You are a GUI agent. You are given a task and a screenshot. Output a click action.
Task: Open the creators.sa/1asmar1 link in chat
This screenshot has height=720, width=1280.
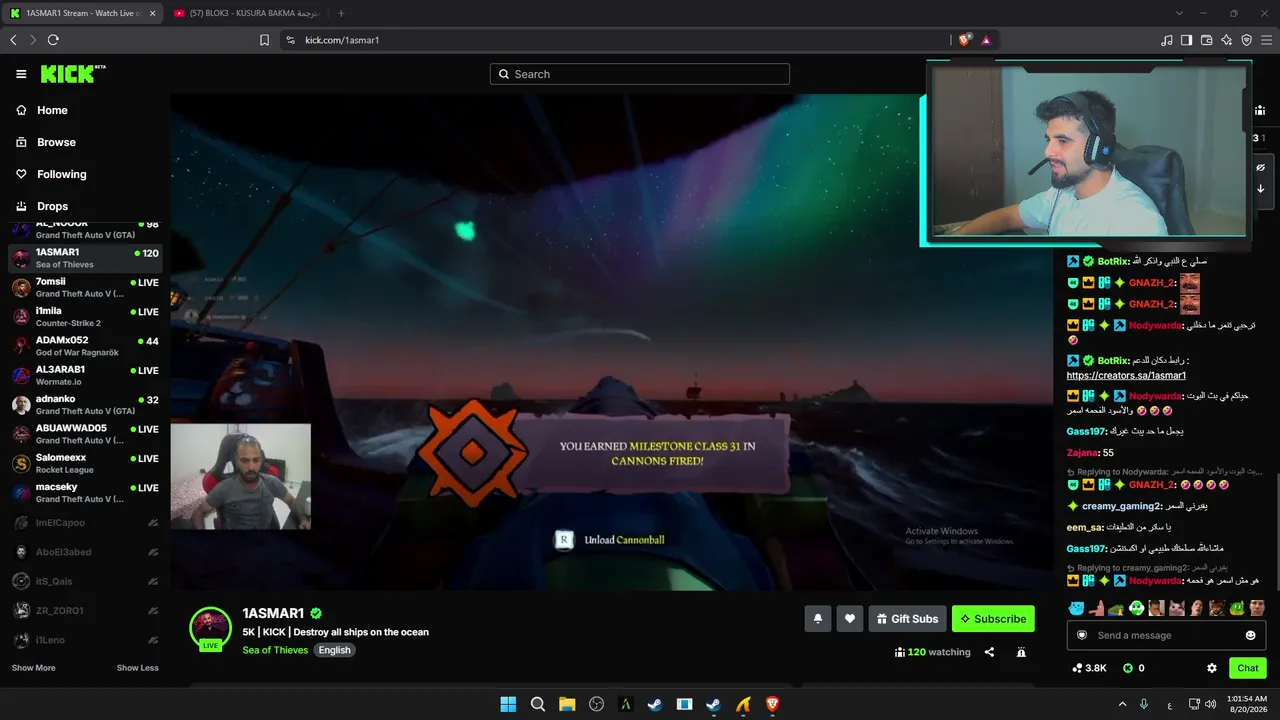1126,375
